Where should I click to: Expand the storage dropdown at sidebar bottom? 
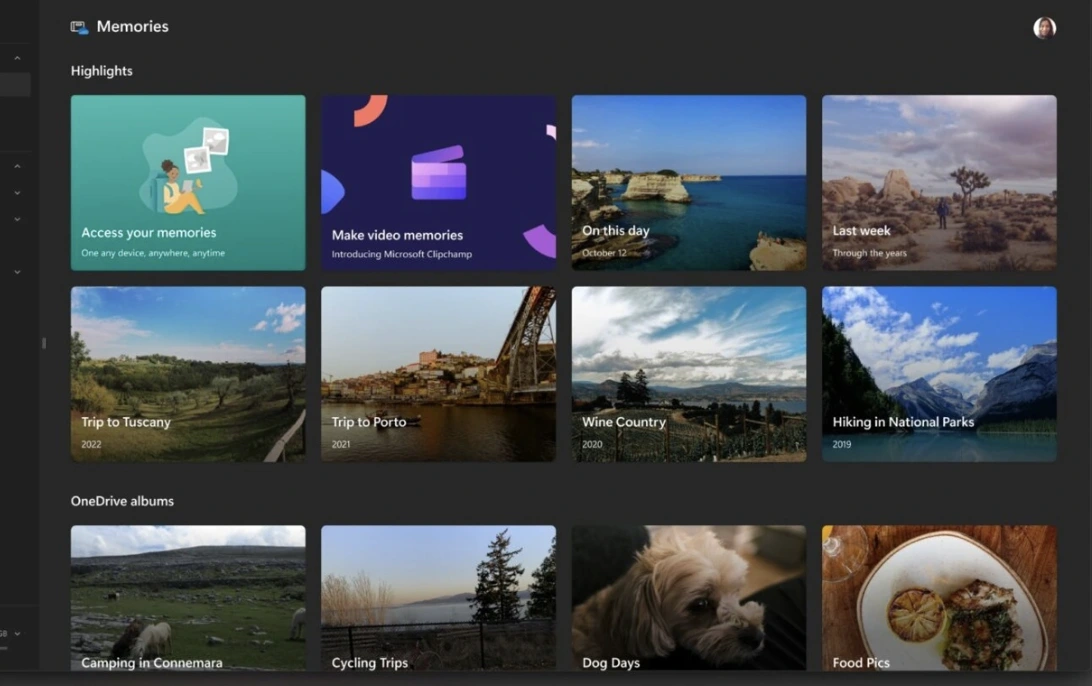point(17,633)
